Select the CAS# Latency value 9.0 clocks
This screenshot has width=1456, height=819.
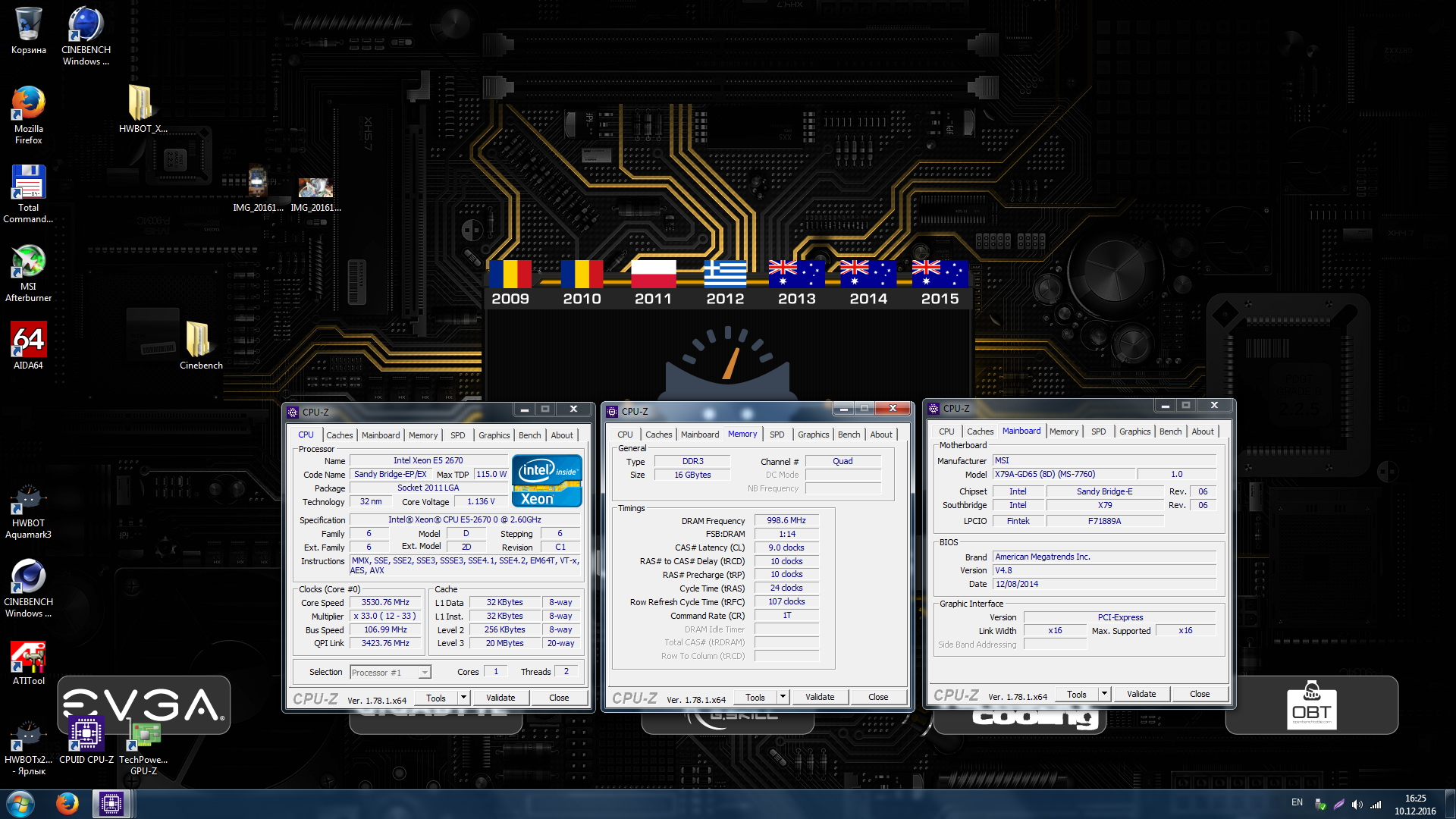tap(786, 548)
